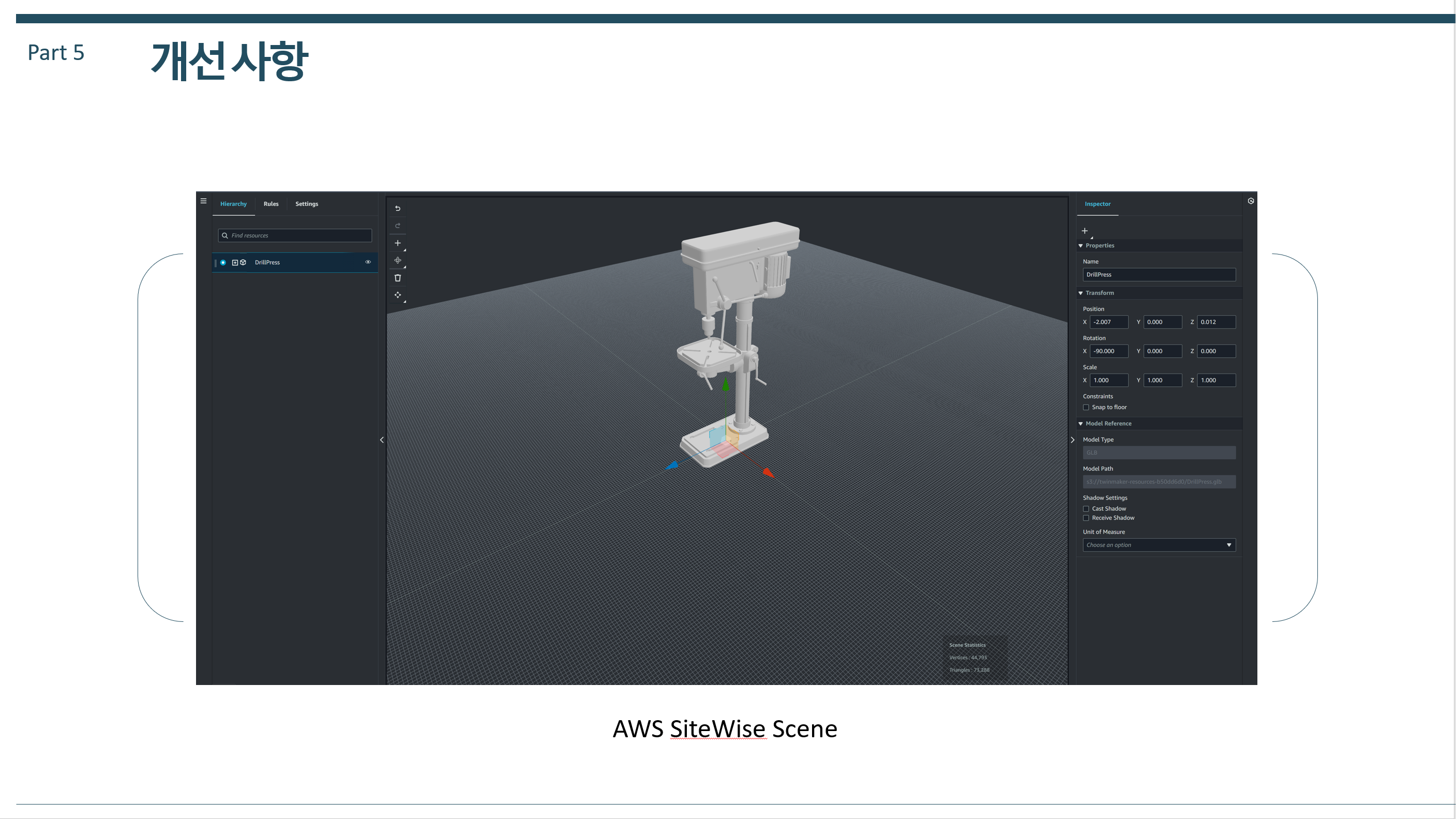
Task: Click the Position X field -2.007
Action: pos(1108,322)
